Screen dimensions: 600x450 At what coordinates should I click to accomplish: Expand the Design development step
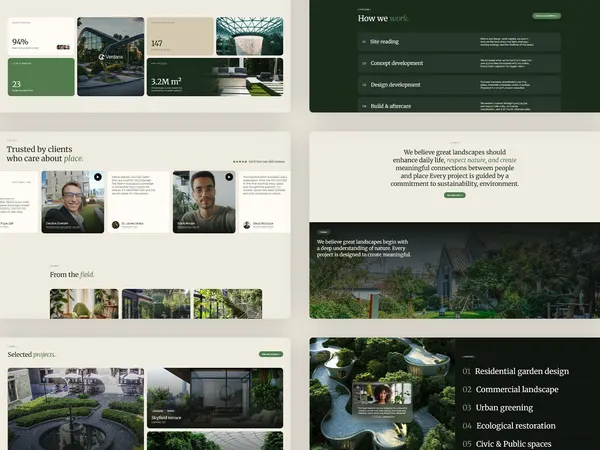tap(460, 85)
